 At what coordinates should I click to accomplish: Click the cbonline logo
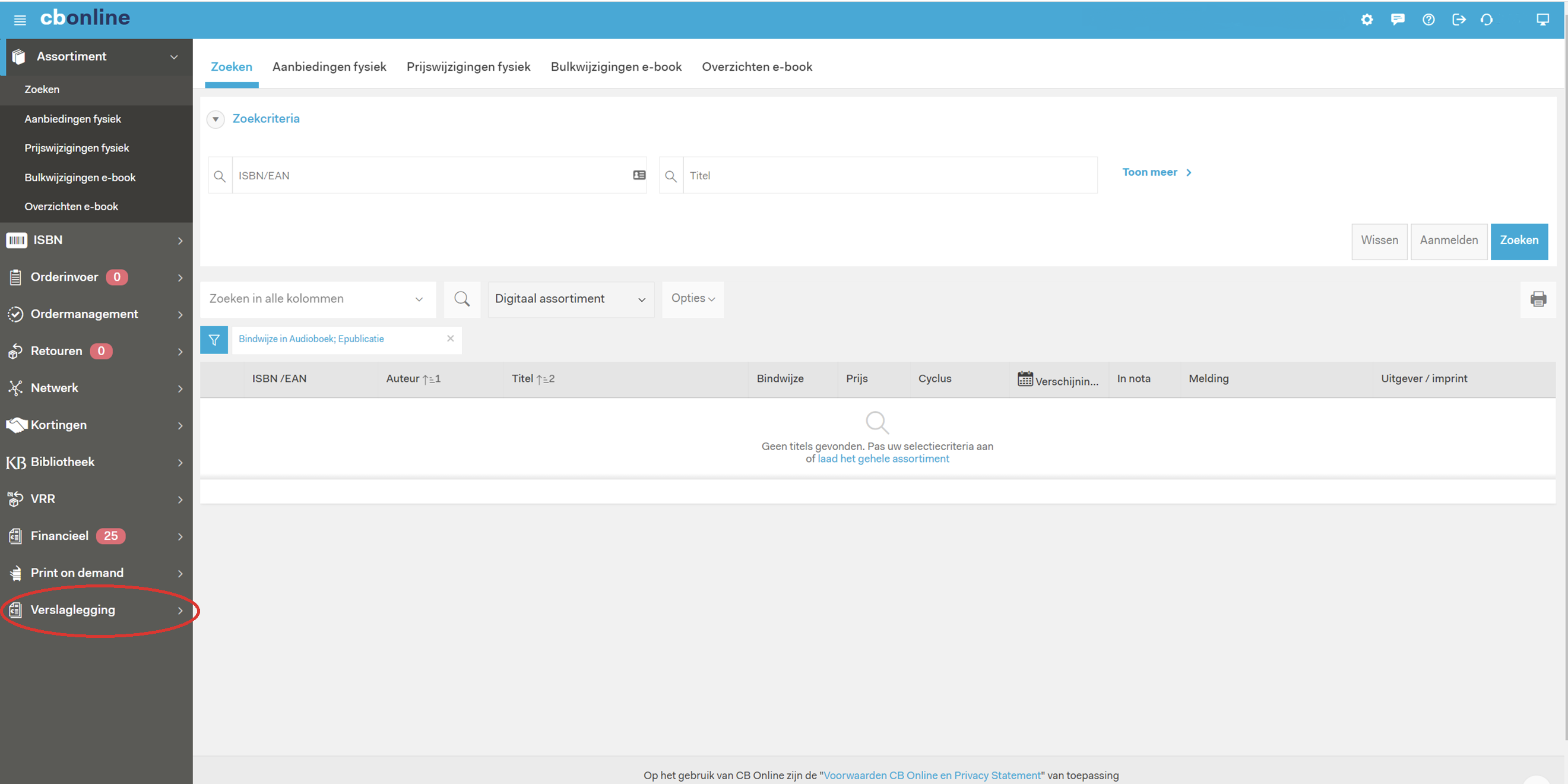pos(85,18)
